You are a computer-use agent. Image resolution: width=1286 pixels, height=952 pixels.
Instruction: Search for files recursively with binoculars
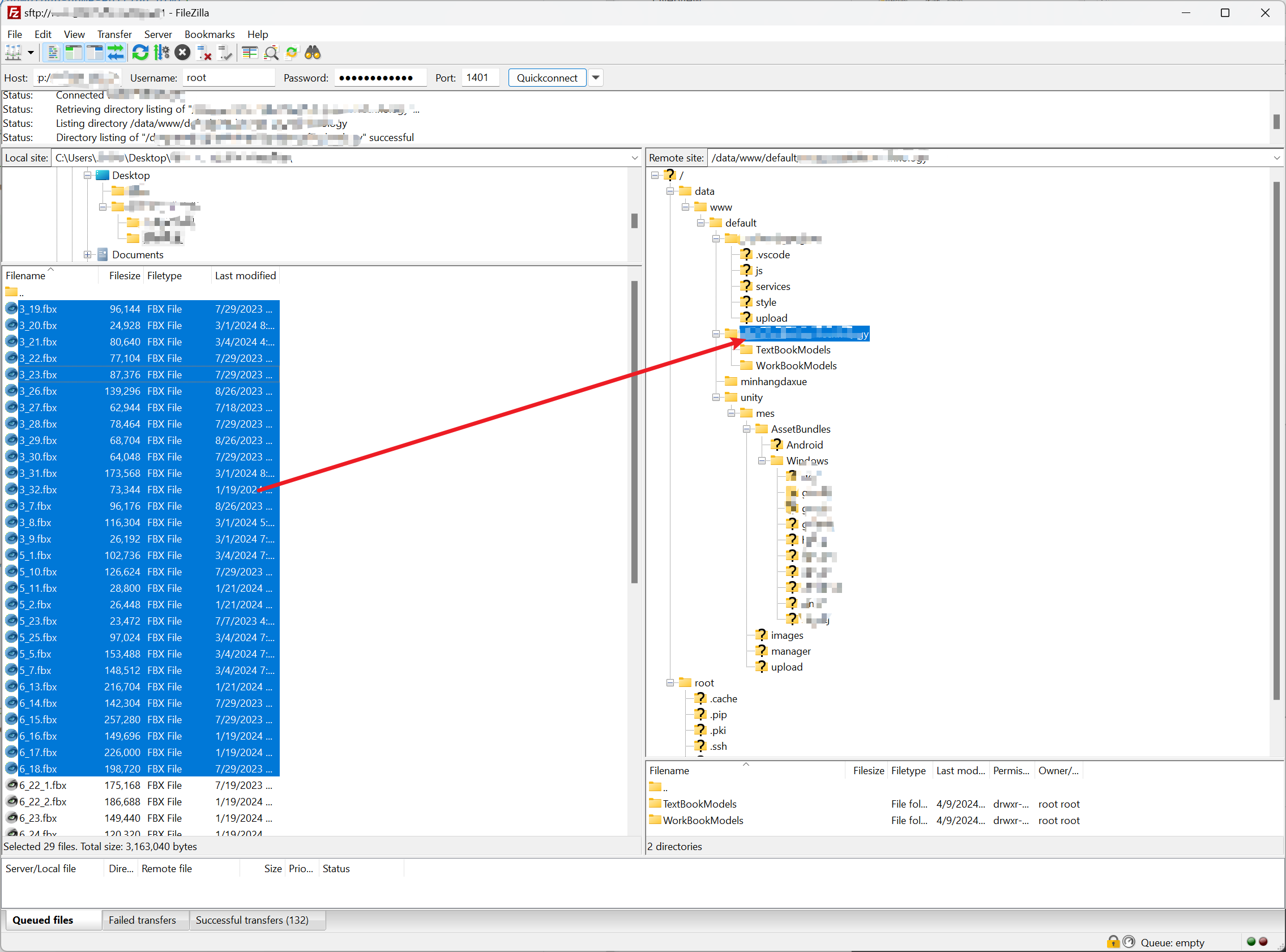tap(313, 53)
